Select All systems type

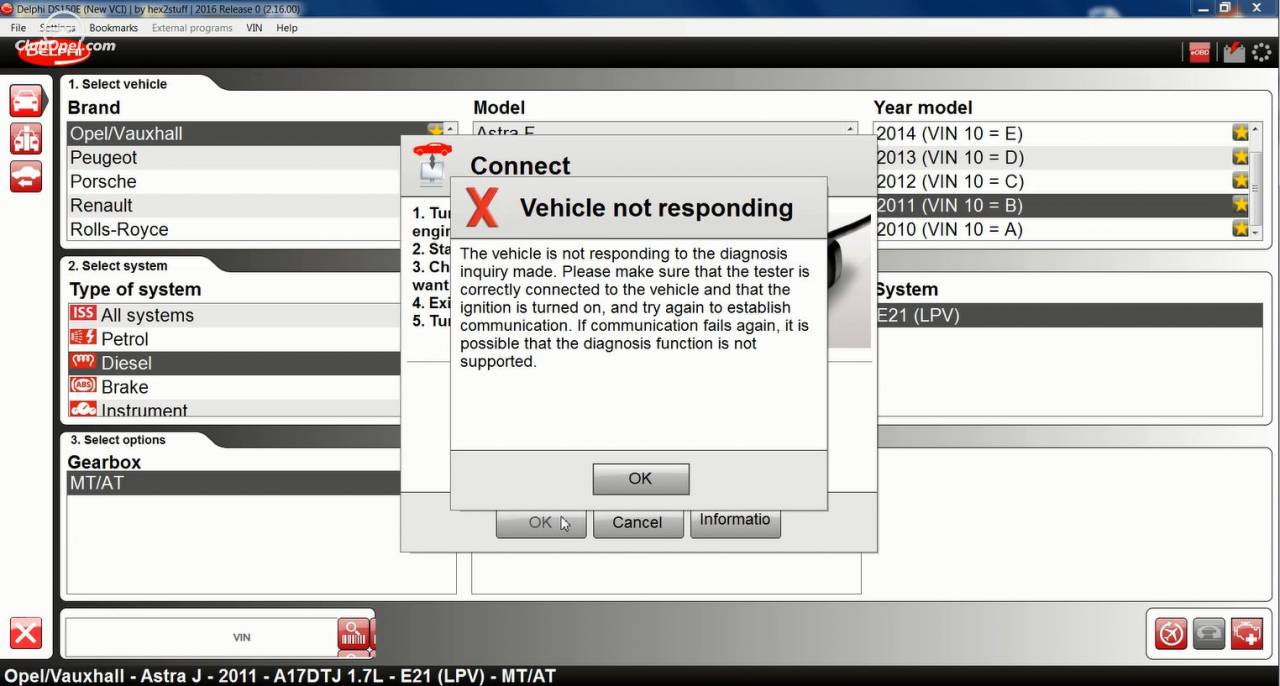coord(234,314)
